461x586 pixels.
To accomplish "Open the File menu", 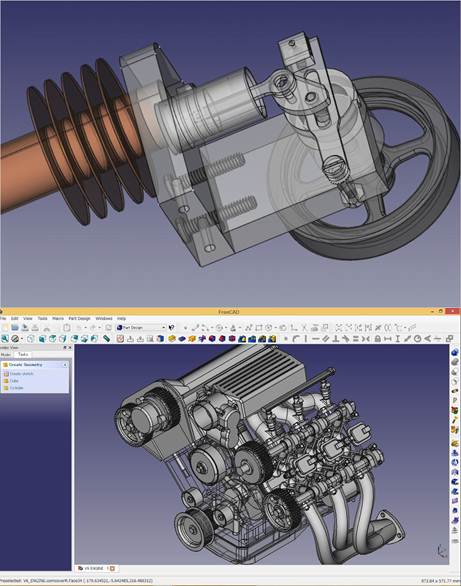I will 3,318.
